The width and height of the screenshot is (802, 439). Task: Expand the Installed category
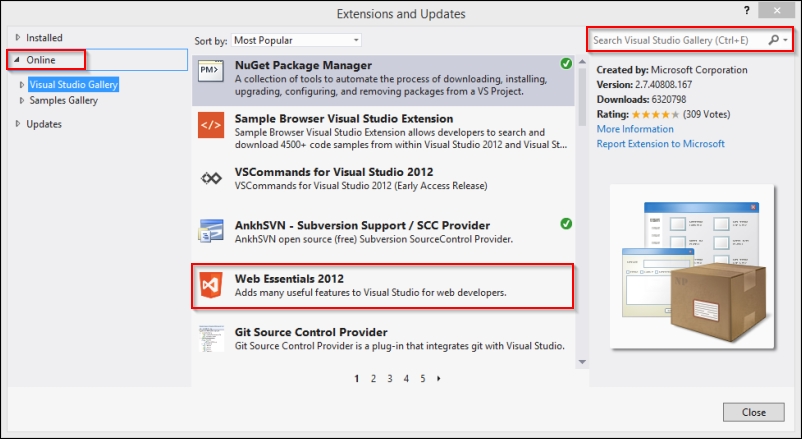(x=17, y=38)
